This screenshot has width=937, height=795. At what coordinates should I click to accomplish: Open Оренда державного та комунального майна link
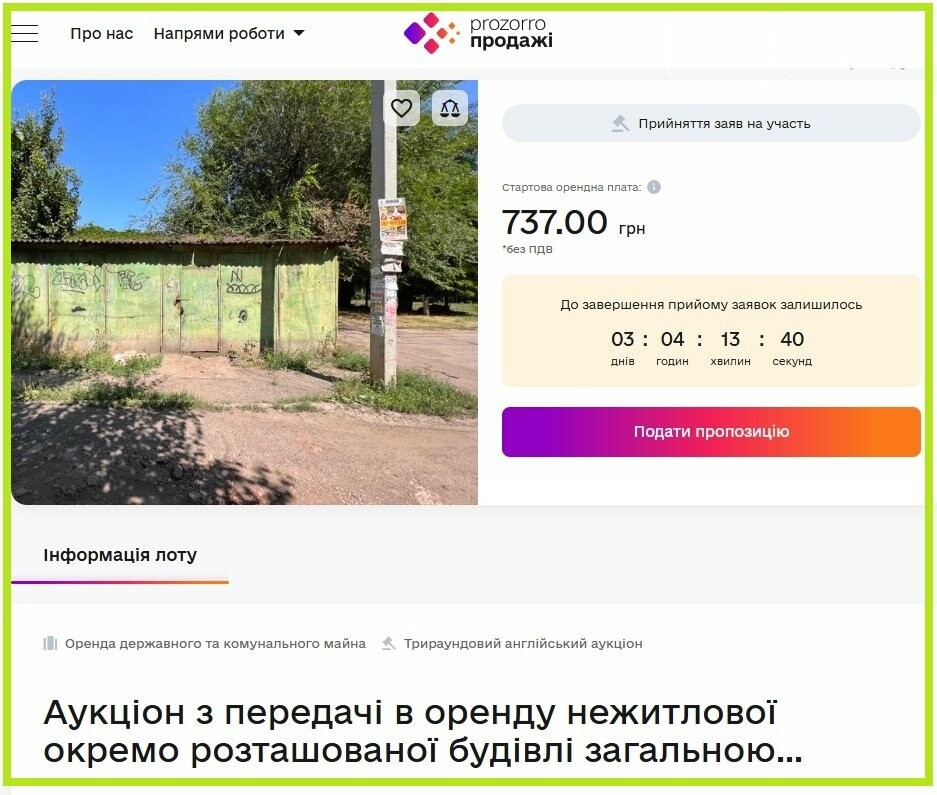point(215,644)
